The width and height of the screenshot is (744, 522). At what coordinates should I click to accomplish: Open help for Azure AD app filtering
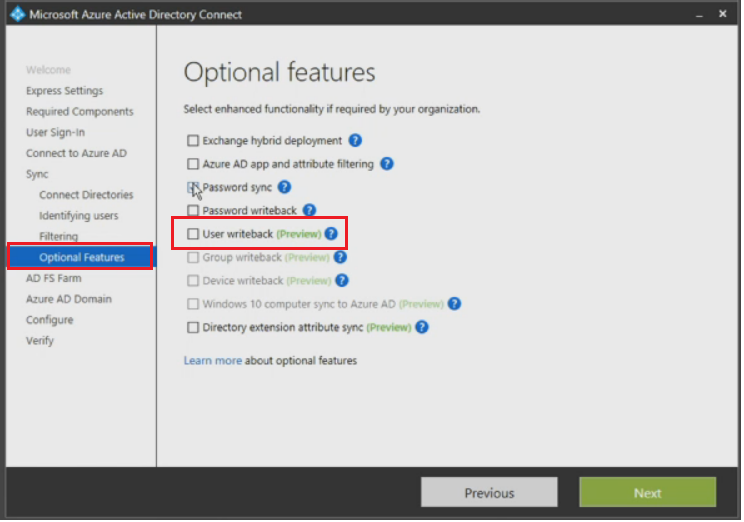387,164
